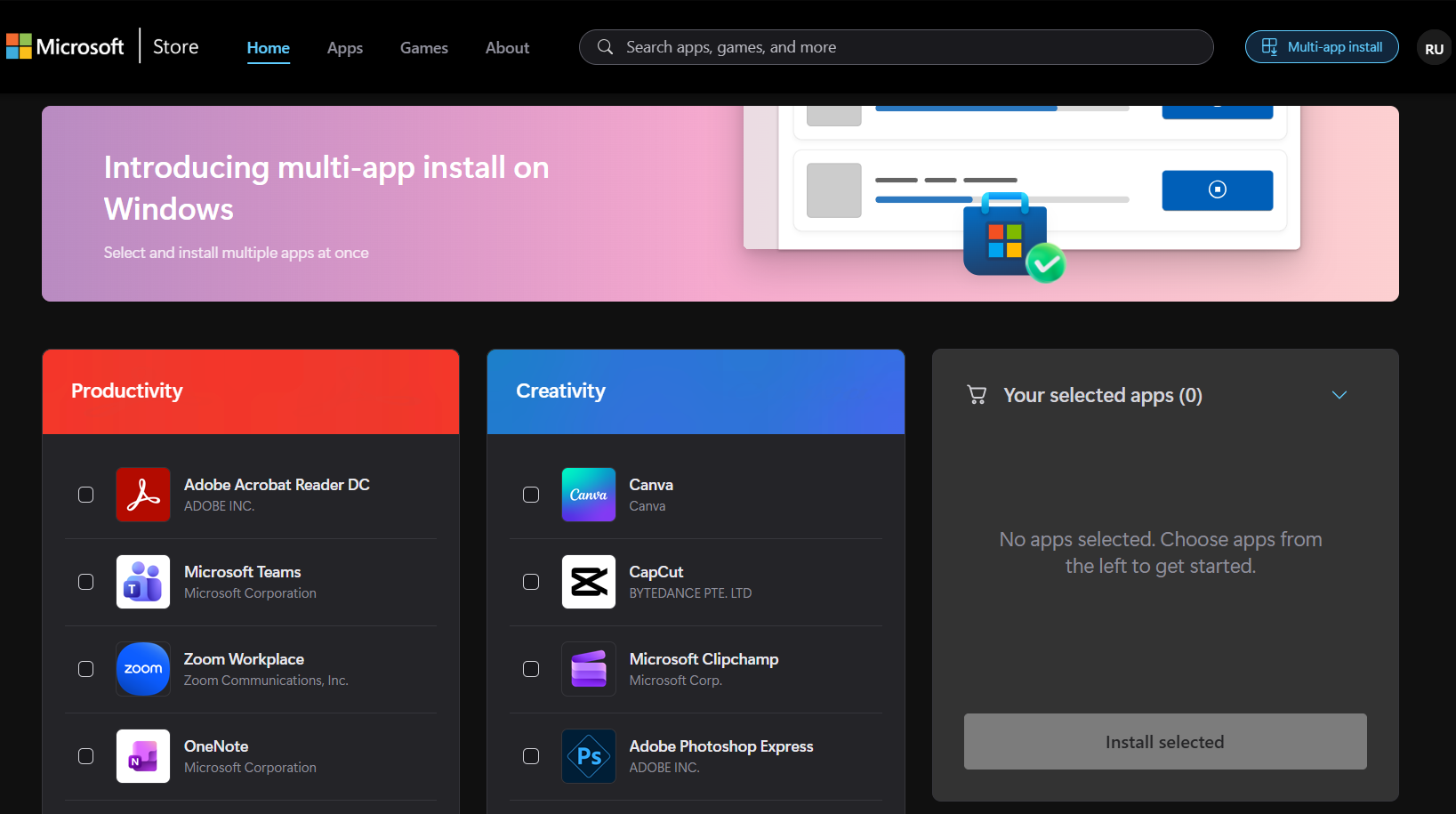Collapse the Your selected apps panel

click(x=1339, y=395)
